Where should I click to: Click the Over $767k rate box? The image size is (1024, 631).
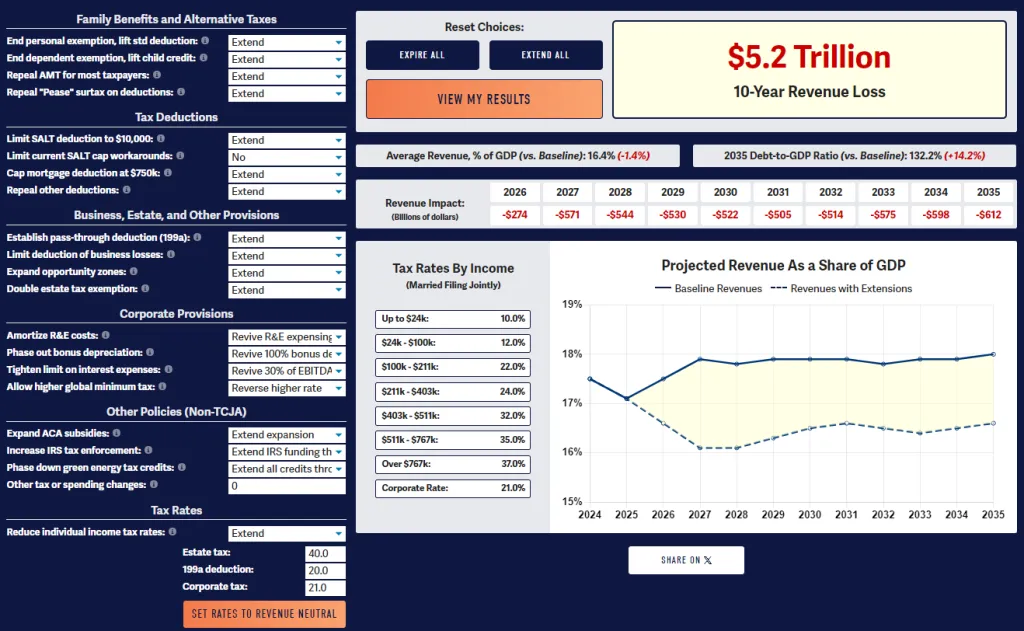click(x=453, y=464)
